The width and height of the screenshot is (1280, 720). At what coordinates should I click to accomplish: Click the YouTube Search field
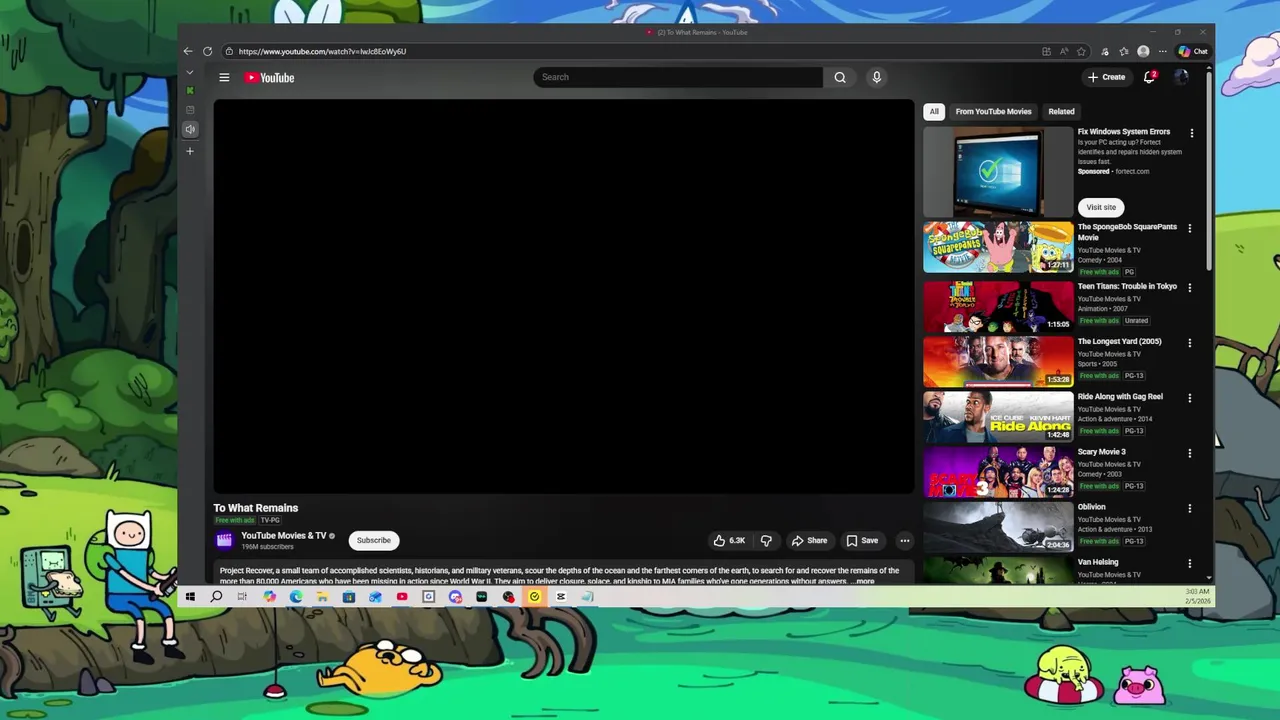point(678,77)
